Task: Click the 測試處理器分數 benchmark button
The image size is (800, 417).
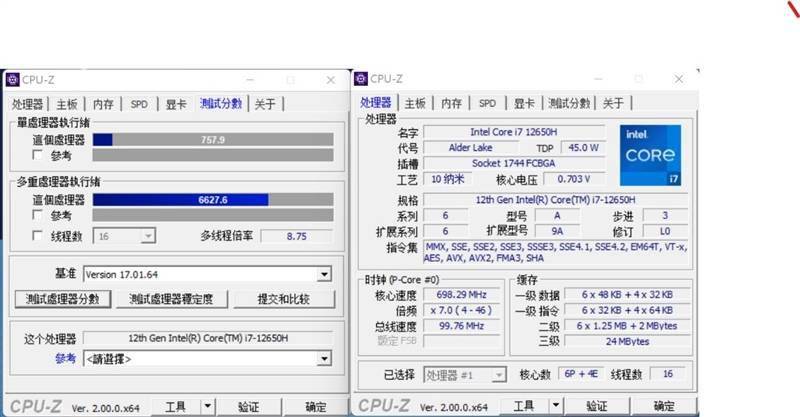Action: pos(62,299)
